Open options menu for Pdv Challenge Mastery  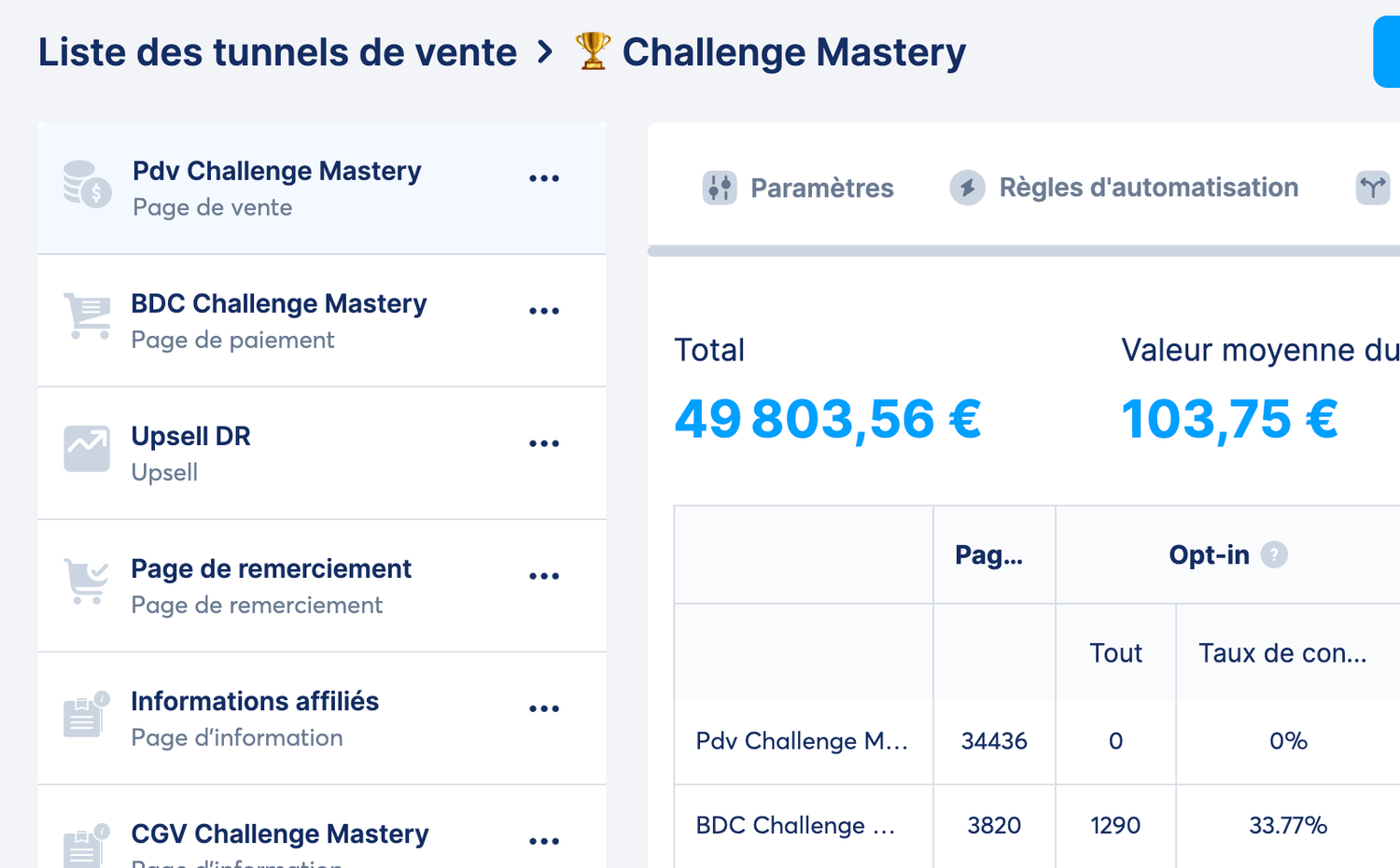coord(544,178)
